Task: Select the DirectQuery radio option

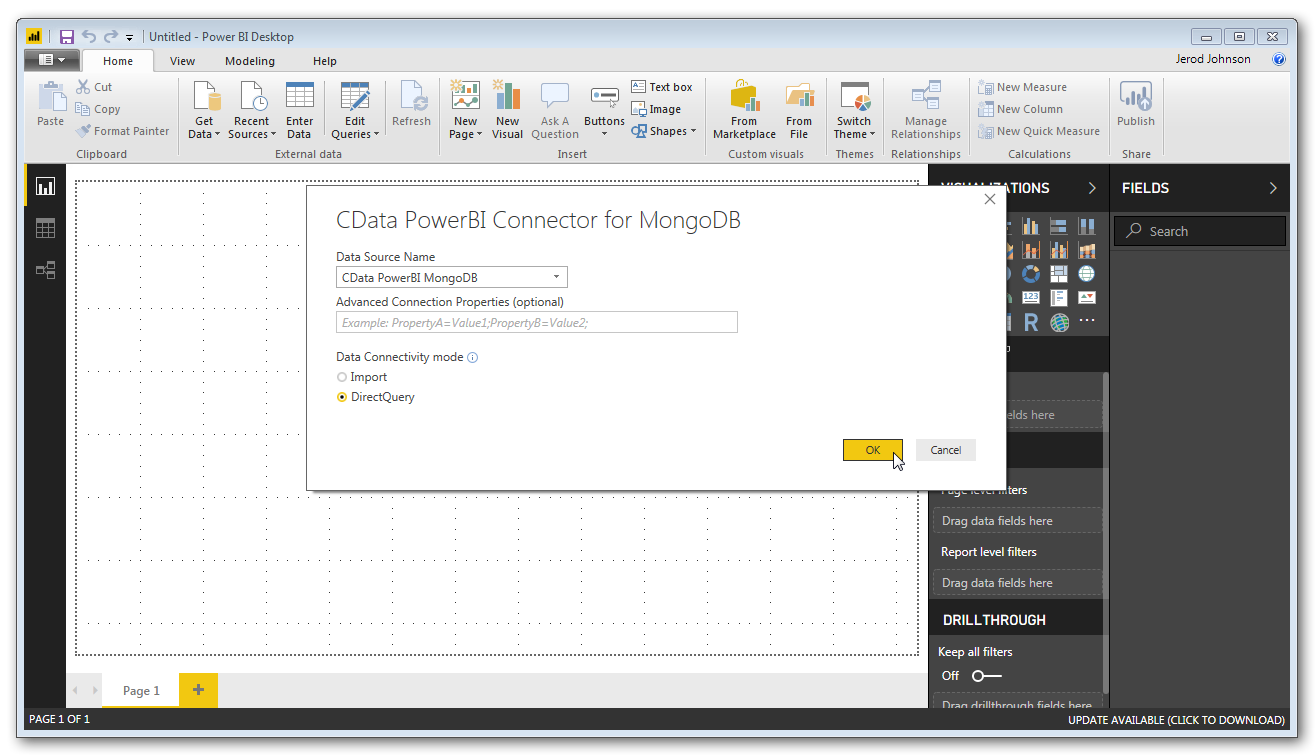Action: (x=342, y=397)
